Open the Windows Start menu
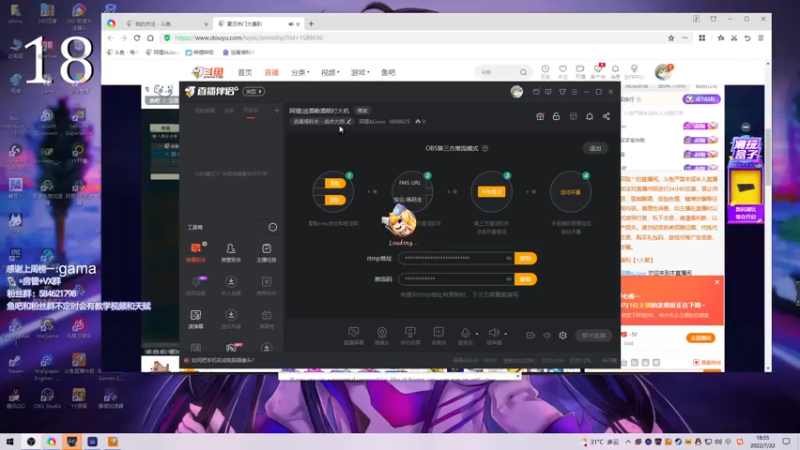 click(x=10, y=441)
